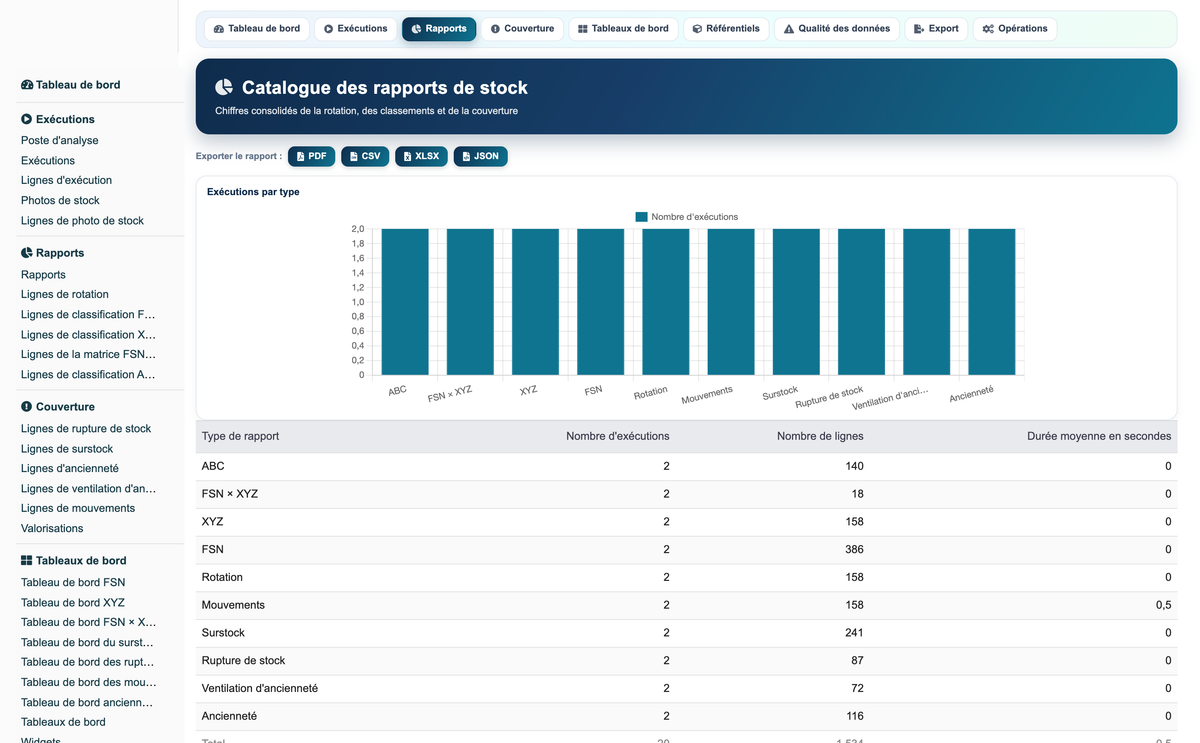Export the report as JSON
The width and height of the screenshot is (1200, 743).
480,156
